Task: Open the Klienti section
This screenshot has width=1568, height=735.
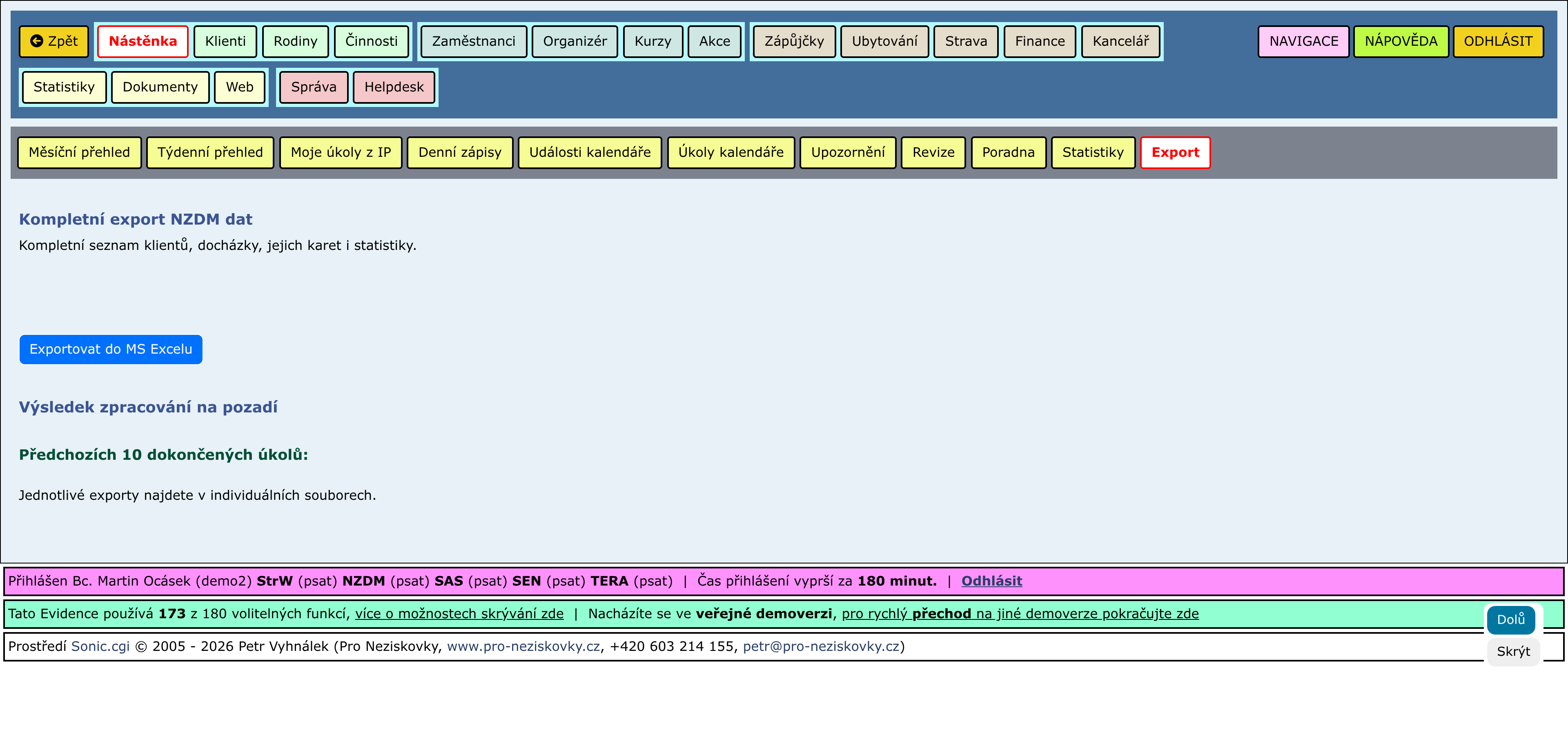Action: click(x=225, y=41)
